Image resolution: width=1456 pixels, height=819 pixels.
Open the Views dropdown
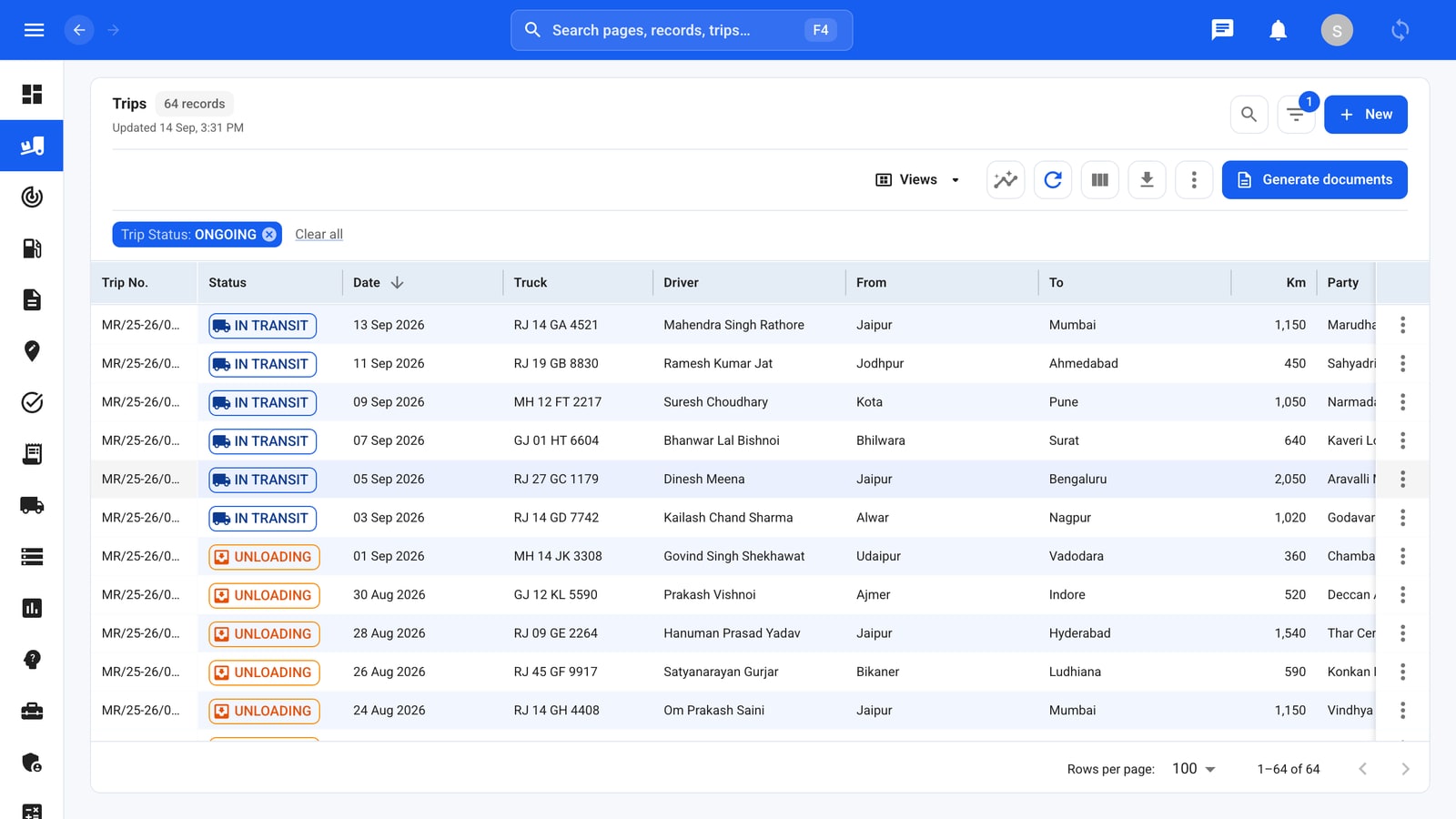coord(917,180)
